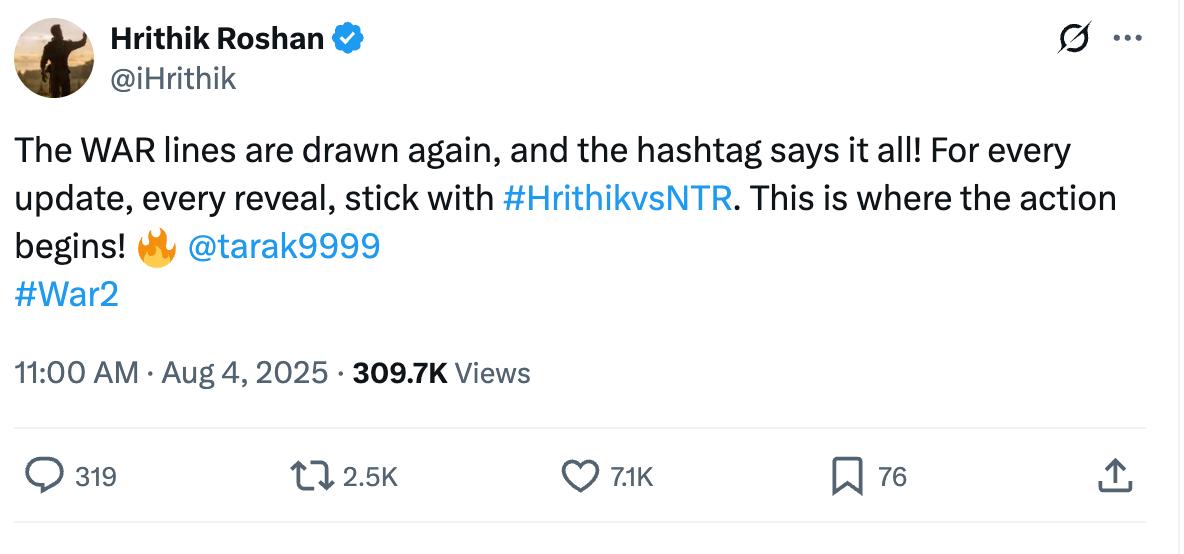Image resolution: width=1184 pixels, height=554 pixels.
Task: Bookmark this post with the bookmark icon
Action: 847,477
